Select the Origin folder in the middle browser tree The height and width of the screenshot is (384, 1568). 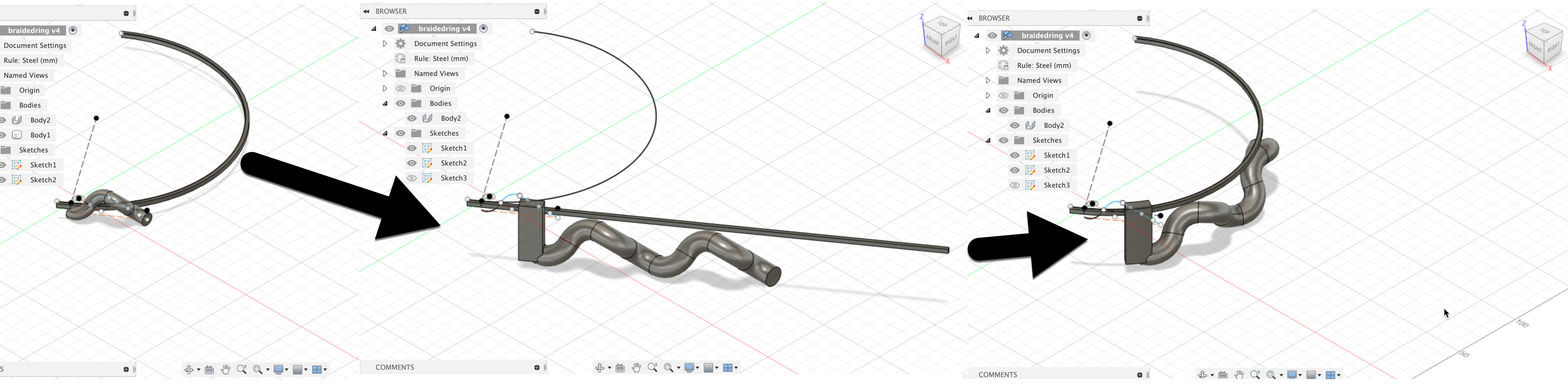tap(440, 88)
